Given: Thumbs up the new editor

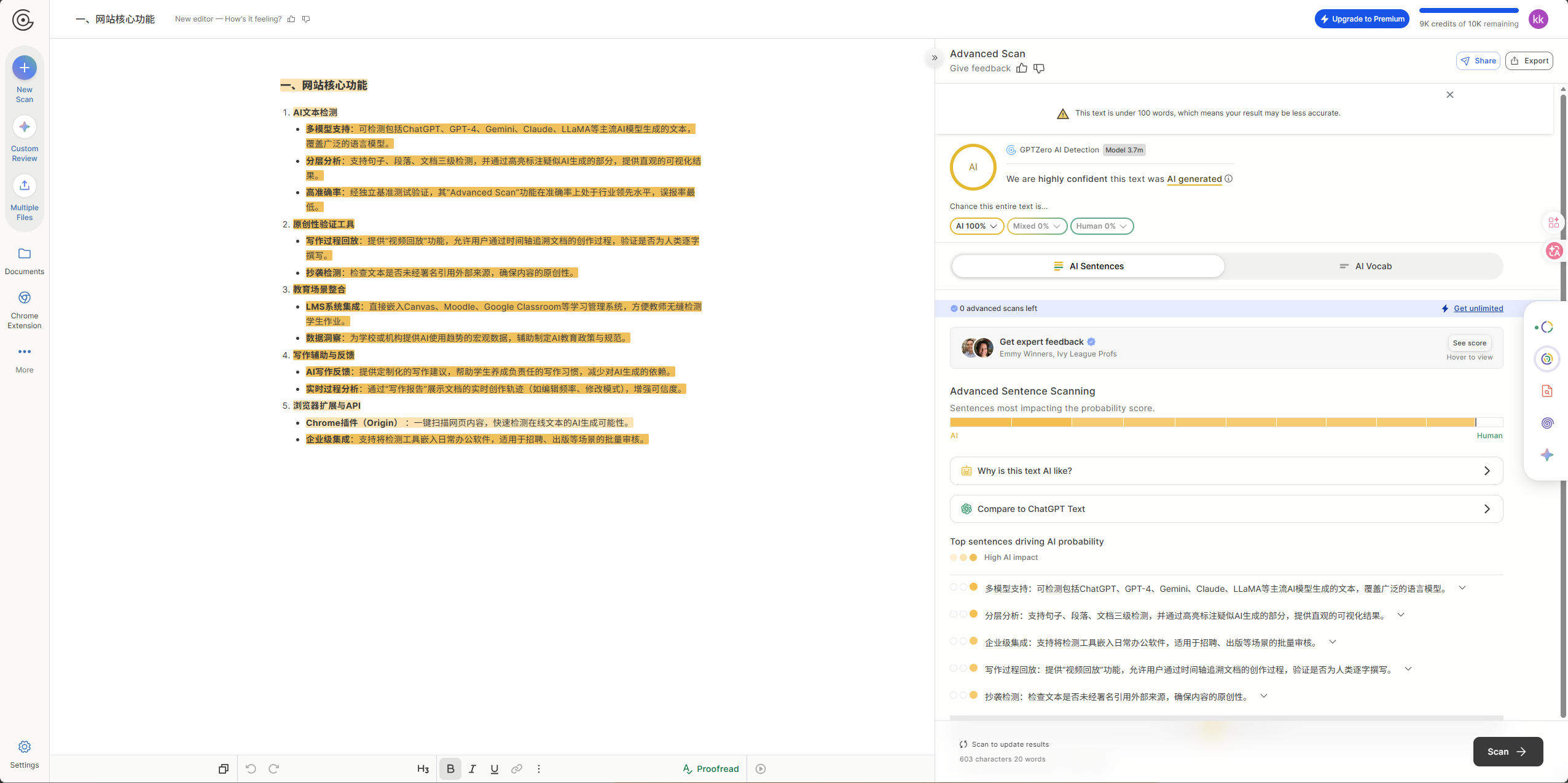Looking at the screenshot, I should 291,19.
